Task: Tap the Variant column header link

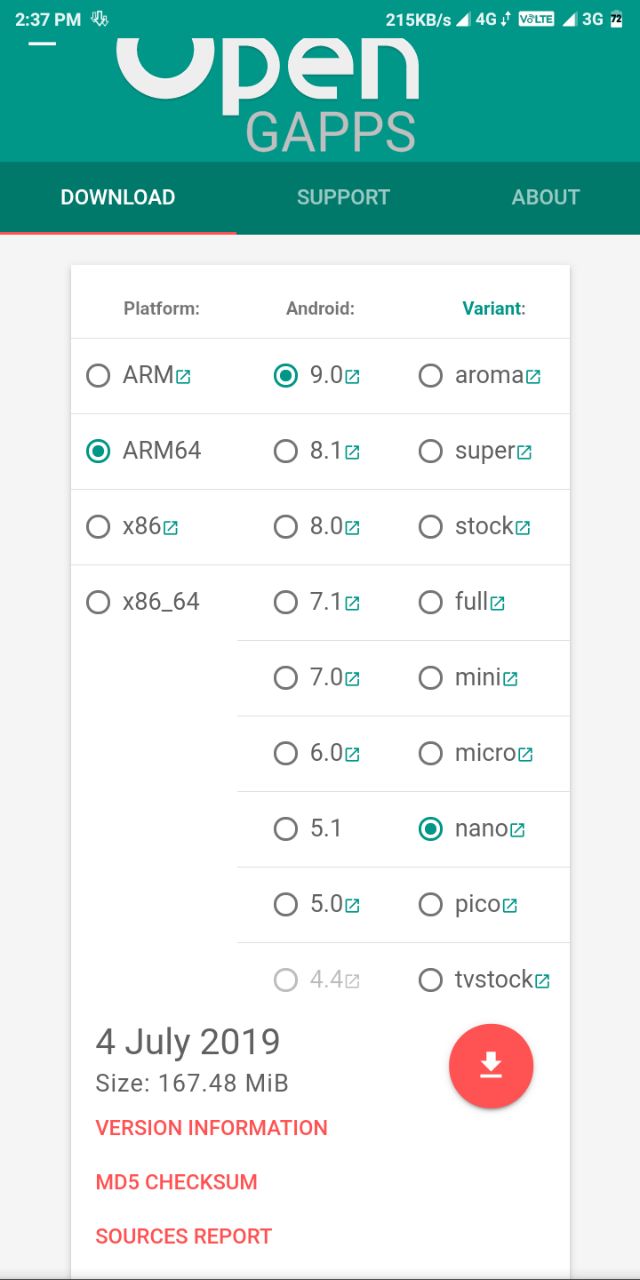Action: (494, 308)
